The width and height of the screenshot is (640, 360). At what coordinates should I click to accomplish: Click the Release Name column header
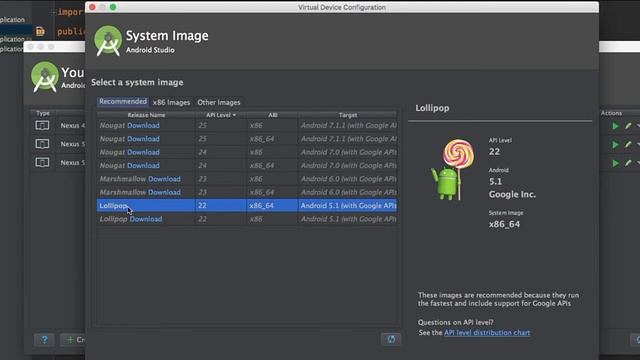(146, 115)
